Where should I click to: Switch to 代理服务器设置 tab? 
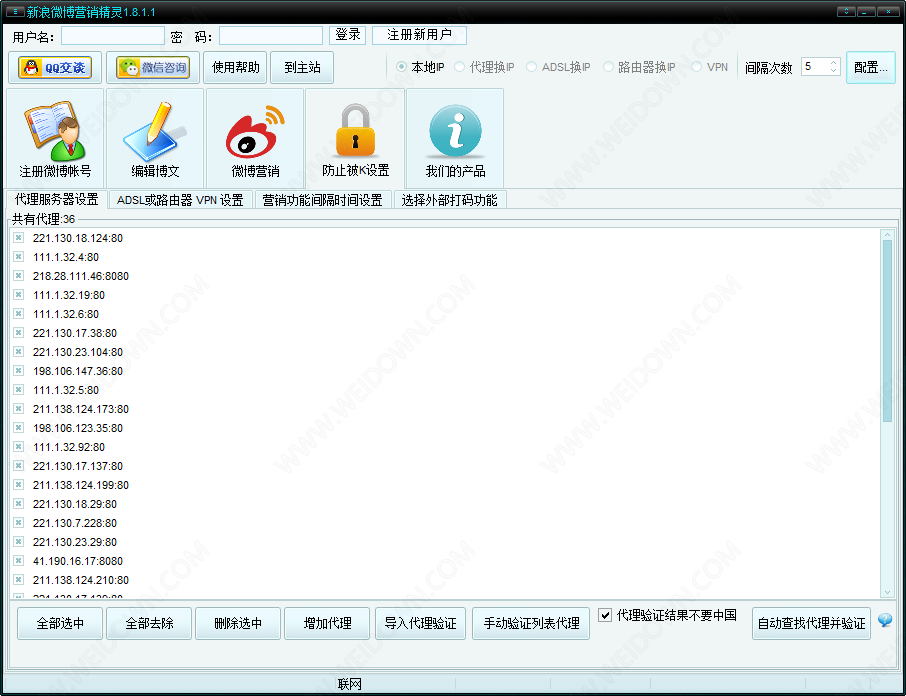coord(57,199)
